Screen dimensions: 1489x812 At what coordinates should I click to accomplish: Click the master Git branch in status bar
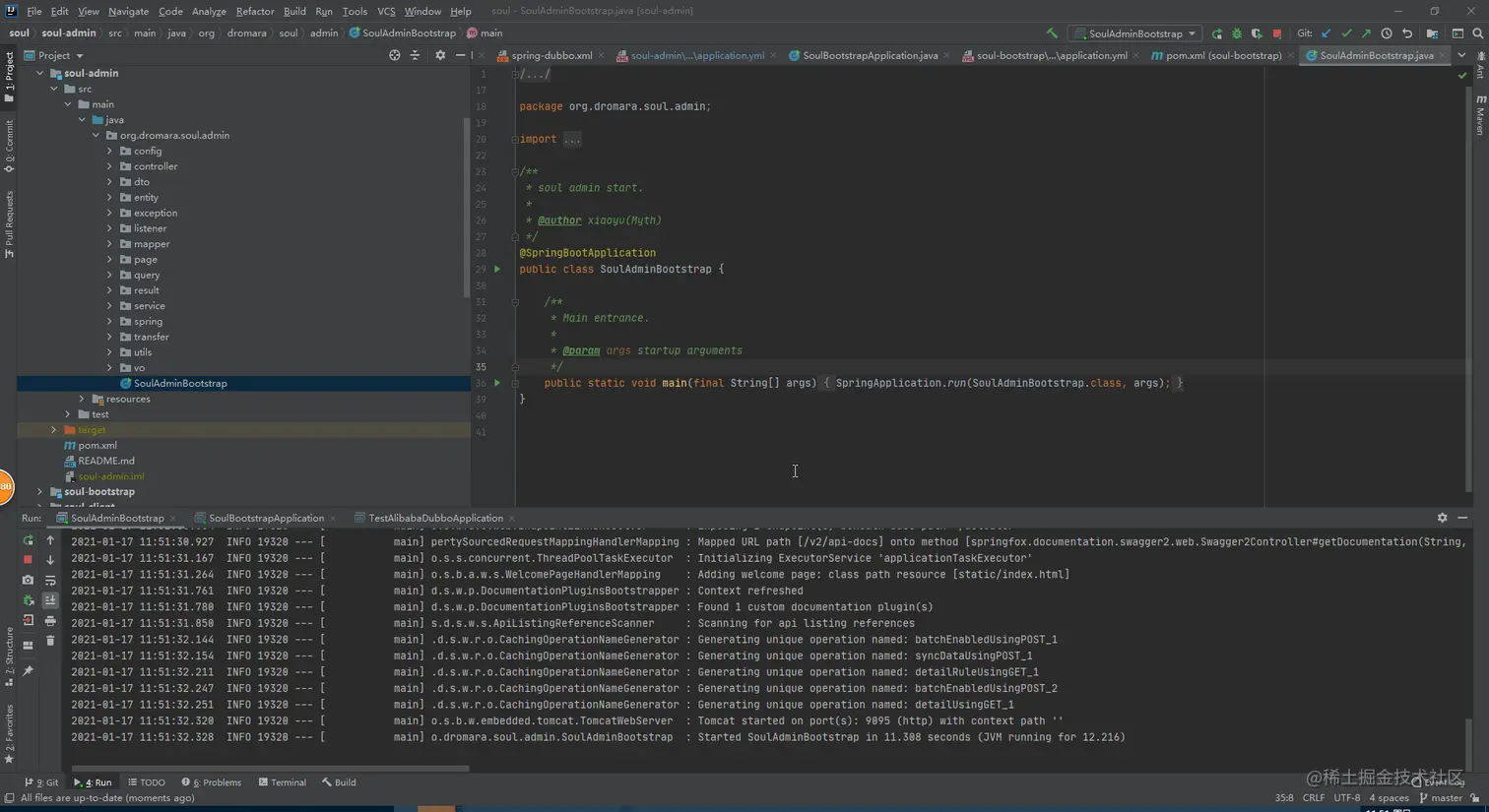[x=1440, y=798]
